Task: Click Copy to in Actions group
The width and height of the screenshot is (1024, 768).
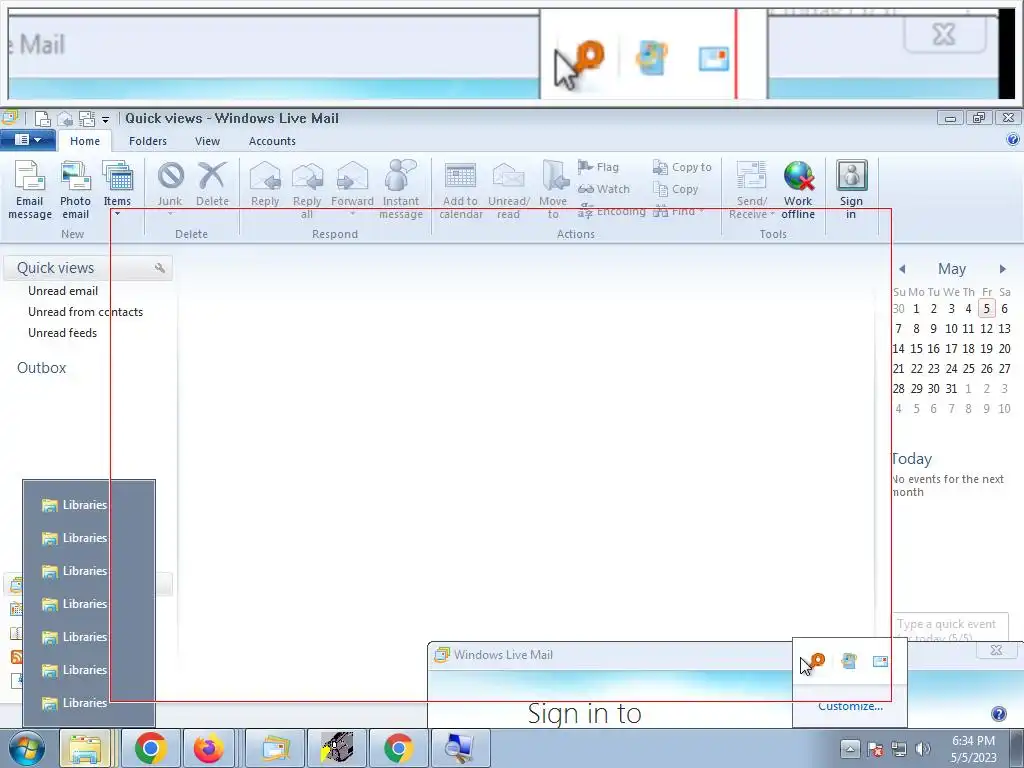Action: (682, 167)
